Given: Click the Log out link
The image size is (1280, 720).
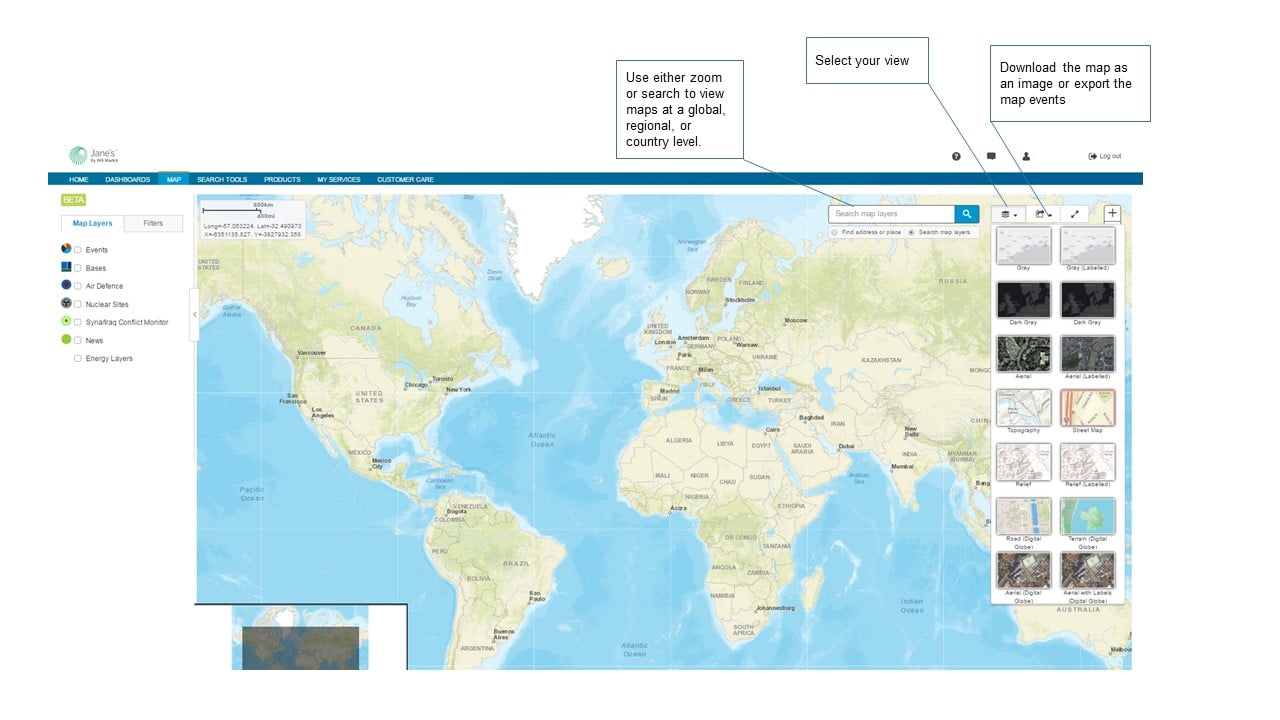Looking at the screenshot, I should (x=1105, y=156).
